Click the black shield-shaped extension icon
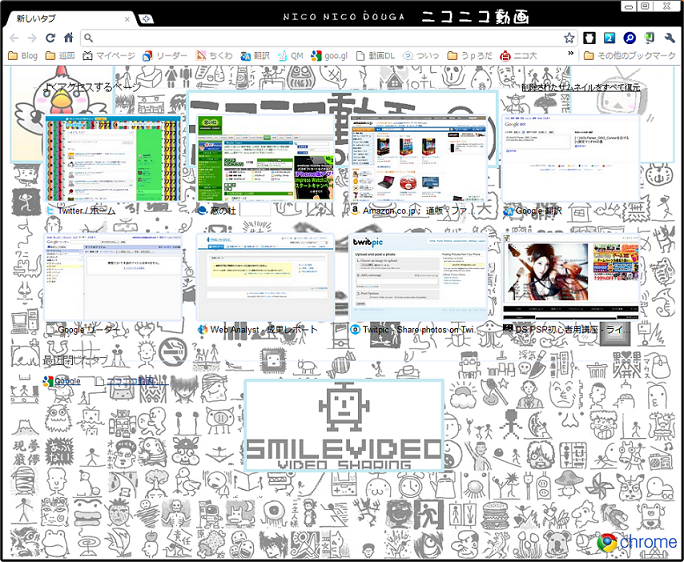684x562 pixels. coord(589,38)
